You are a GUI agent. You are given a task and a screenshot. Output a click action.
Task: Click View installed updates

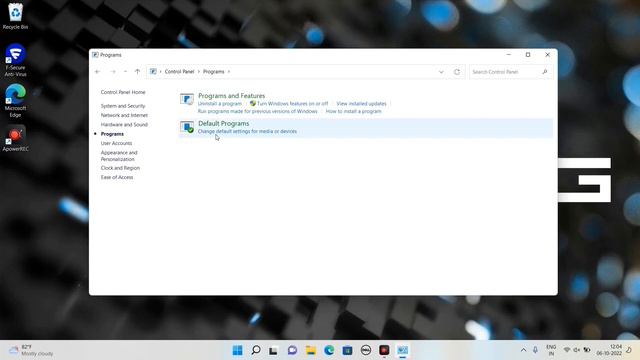pyautogui.click(x=361, y=104)
